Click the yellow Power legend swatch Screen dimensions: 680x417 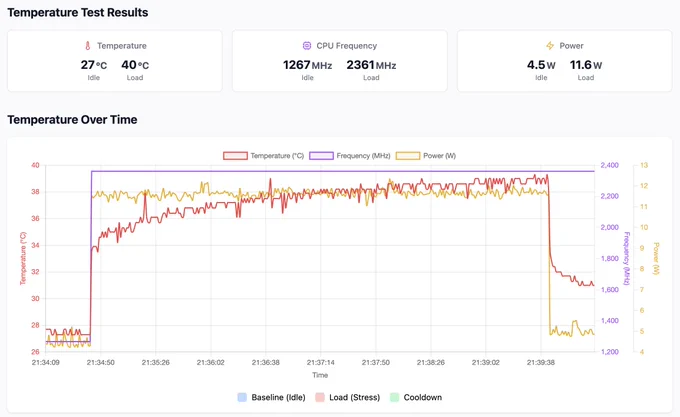pyautogui.click(x=408, y=156)
